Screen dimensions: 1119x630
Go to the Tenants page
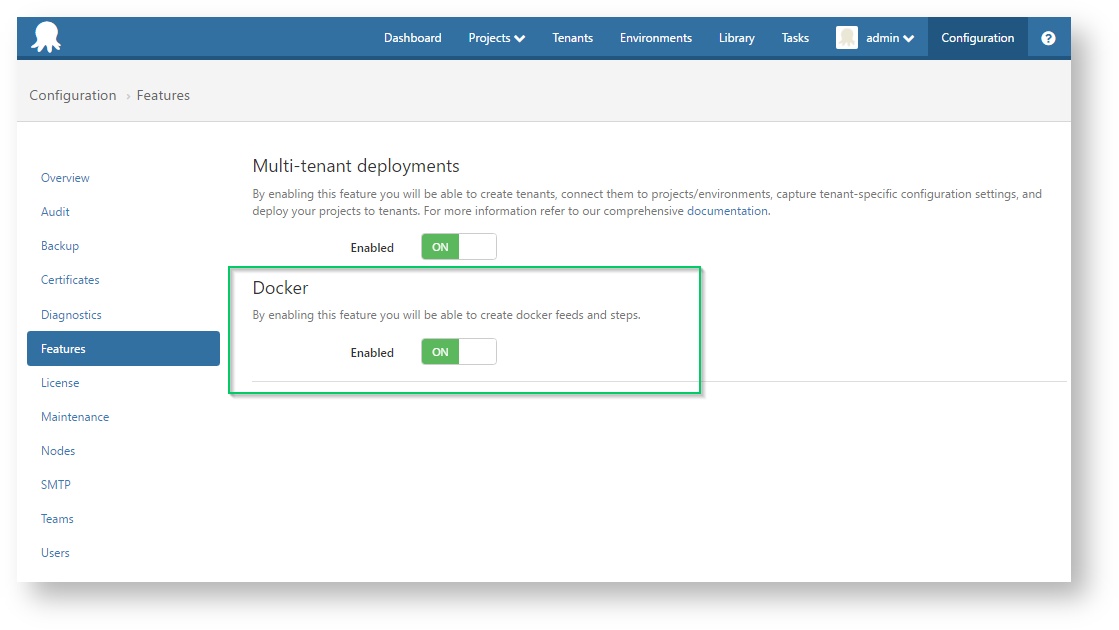pos(572,38)
